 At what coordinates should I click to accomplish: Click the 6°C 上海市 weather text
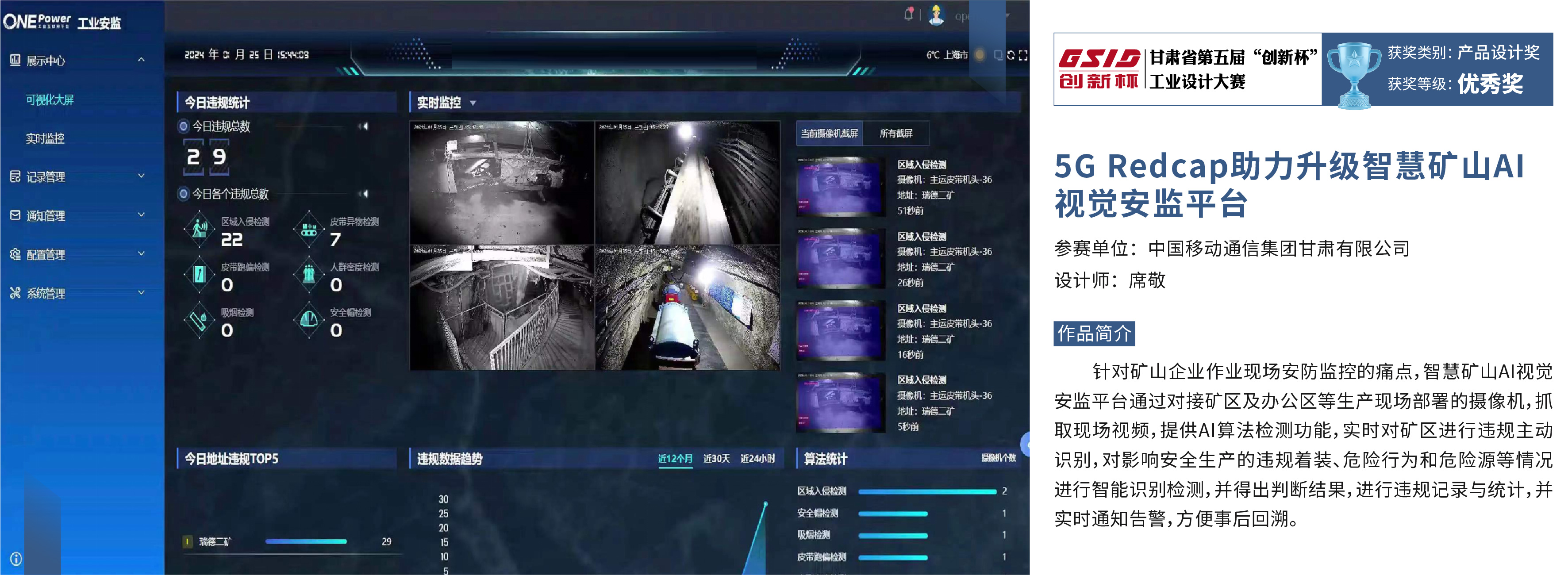click(947, 55)
